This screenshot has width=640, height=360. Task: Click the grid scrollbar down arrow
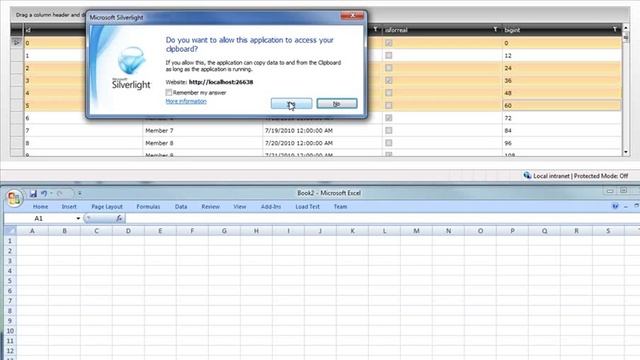[626, 152]
